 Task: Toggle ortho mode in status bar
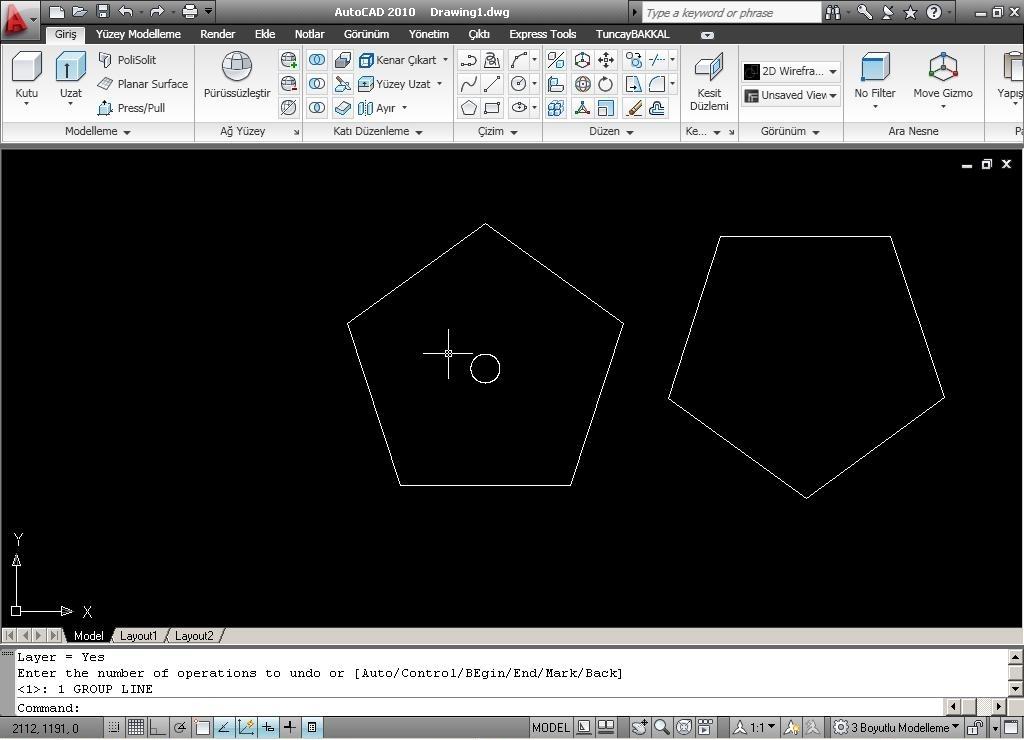[x=157, y=728]
